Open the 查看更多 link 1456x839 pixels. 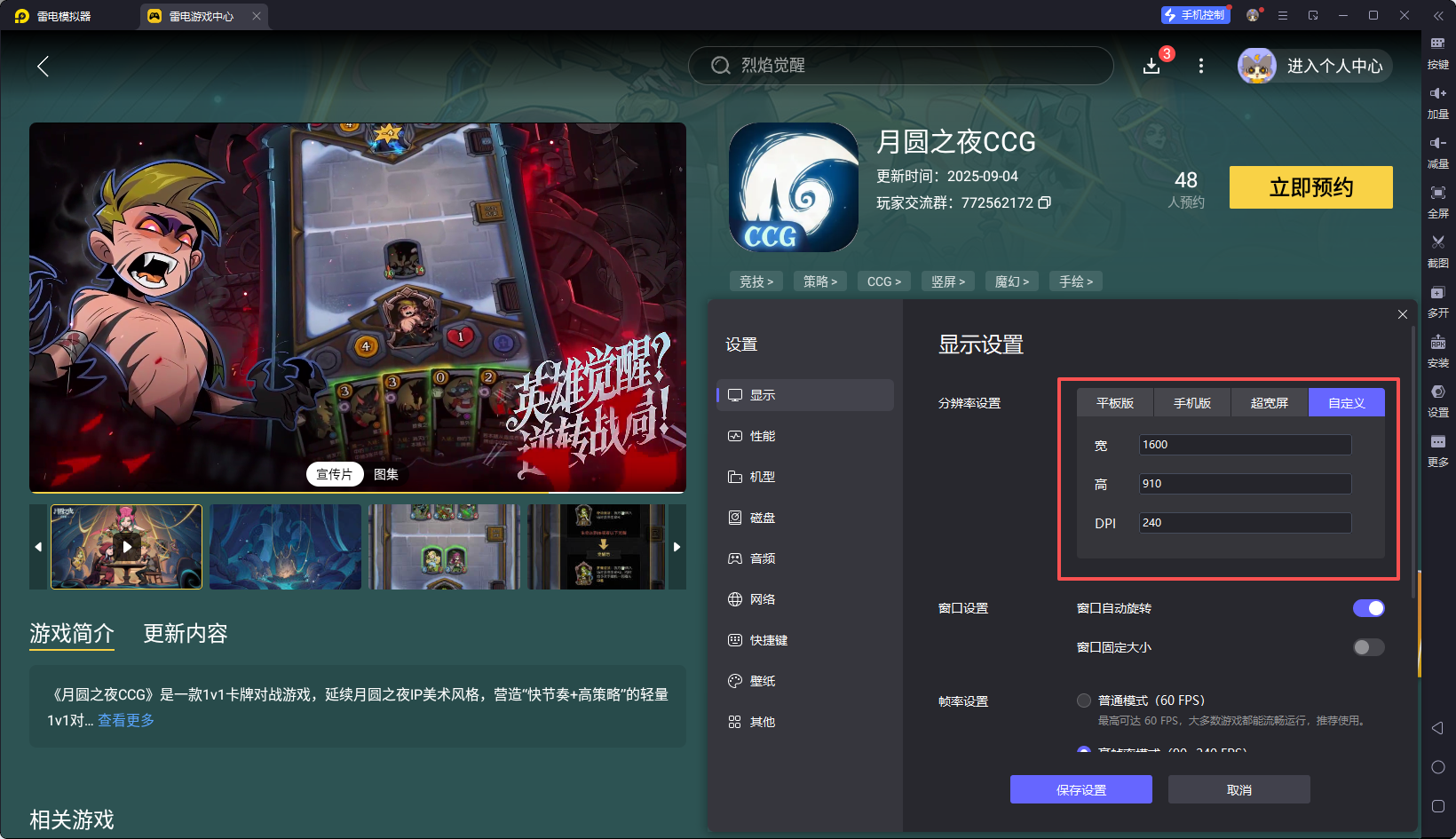click(x=126, y=720)
